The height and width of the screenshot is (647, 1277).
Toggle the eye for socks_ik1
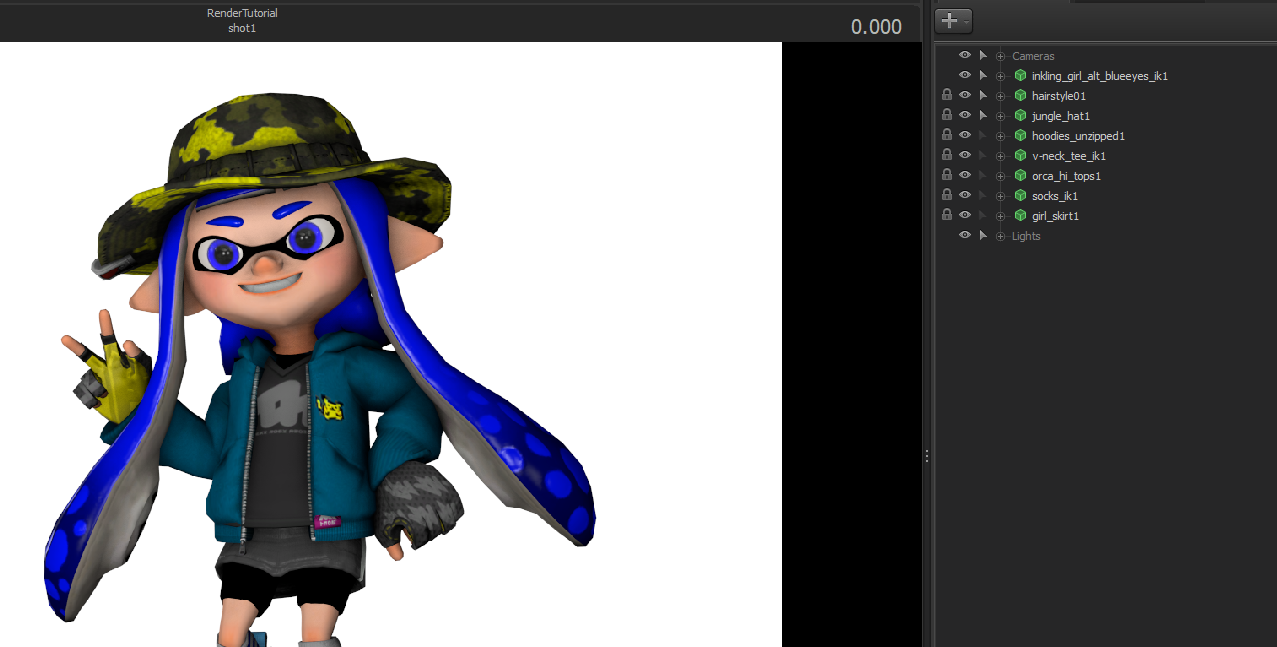(965, 195)
